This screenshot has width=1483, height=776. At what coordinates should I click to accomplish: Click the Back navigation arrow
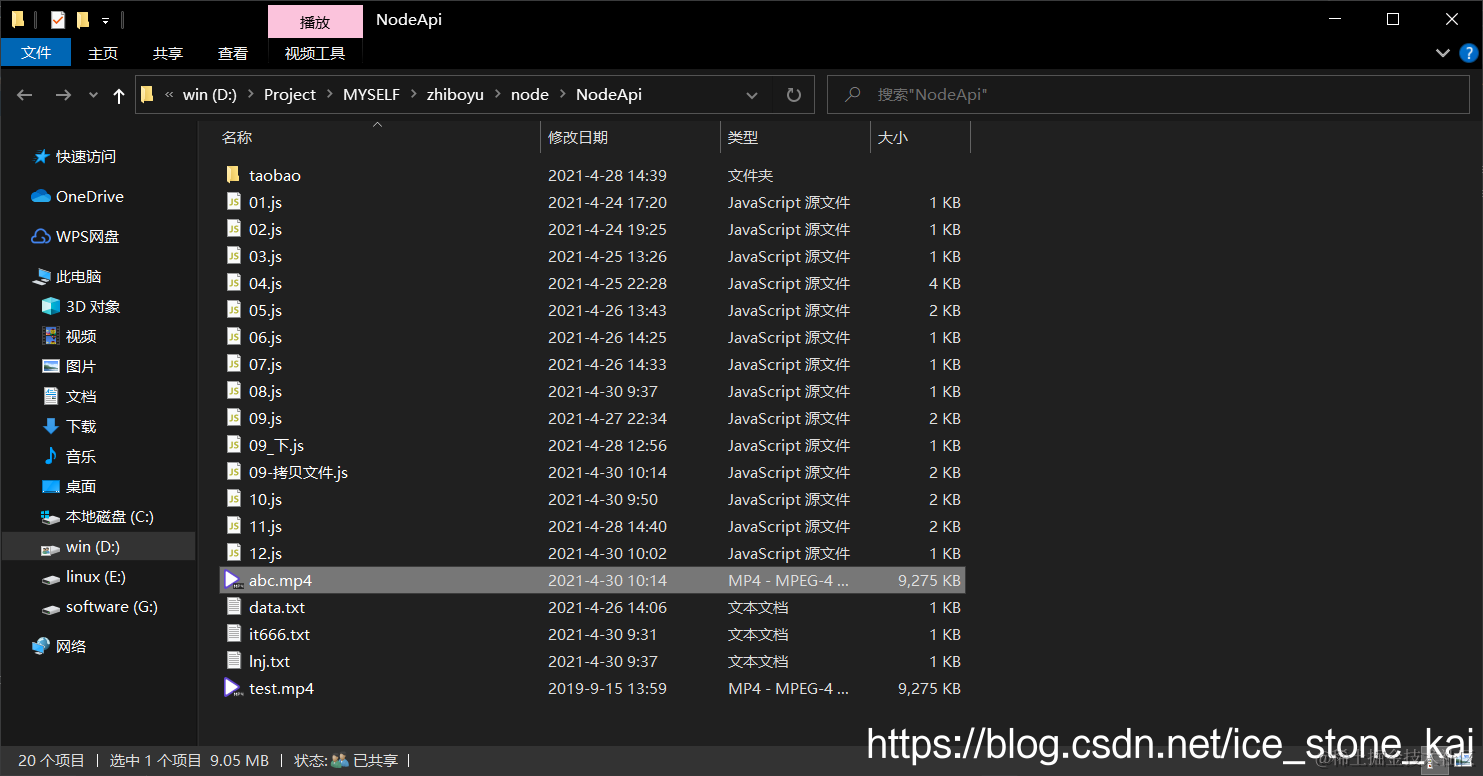pyautogui.click(x=25, y=95)
